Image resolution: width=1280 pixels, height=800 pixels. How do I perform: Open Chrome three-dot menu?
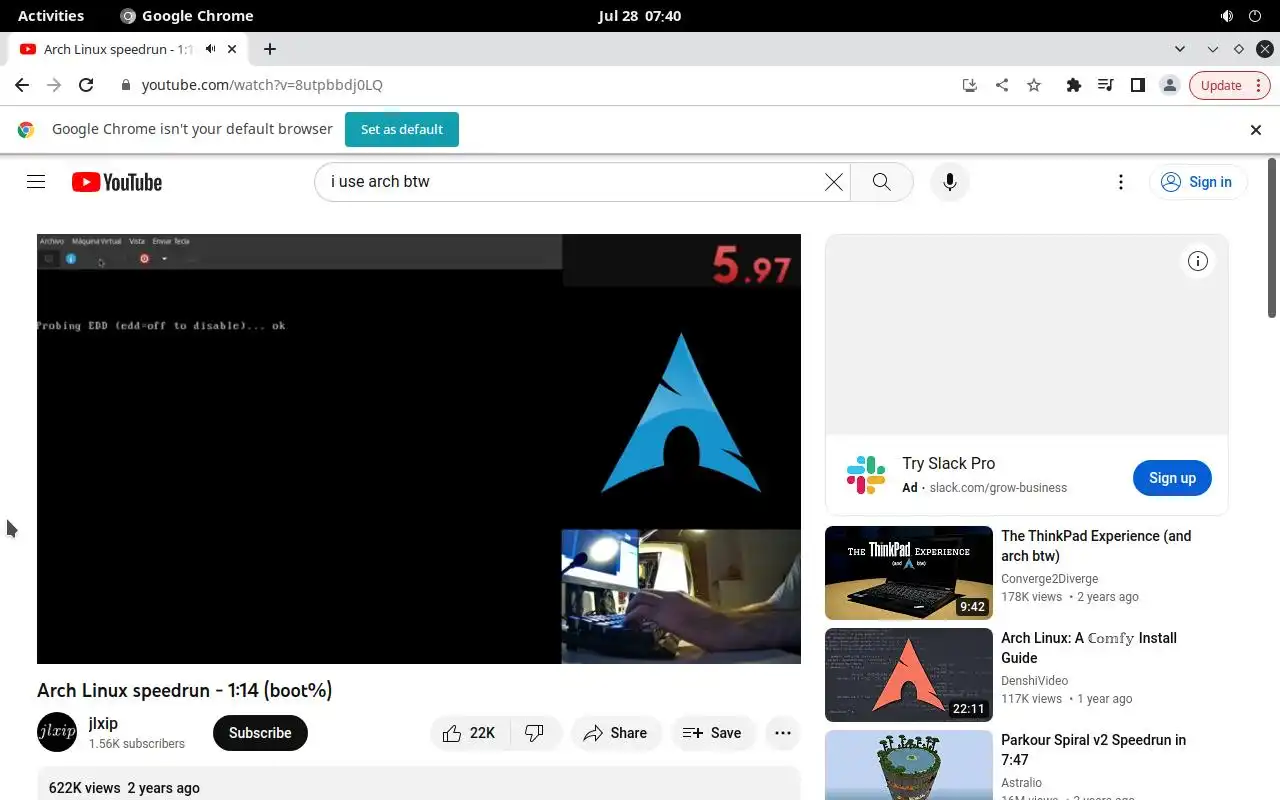[x=1259, y=85]
